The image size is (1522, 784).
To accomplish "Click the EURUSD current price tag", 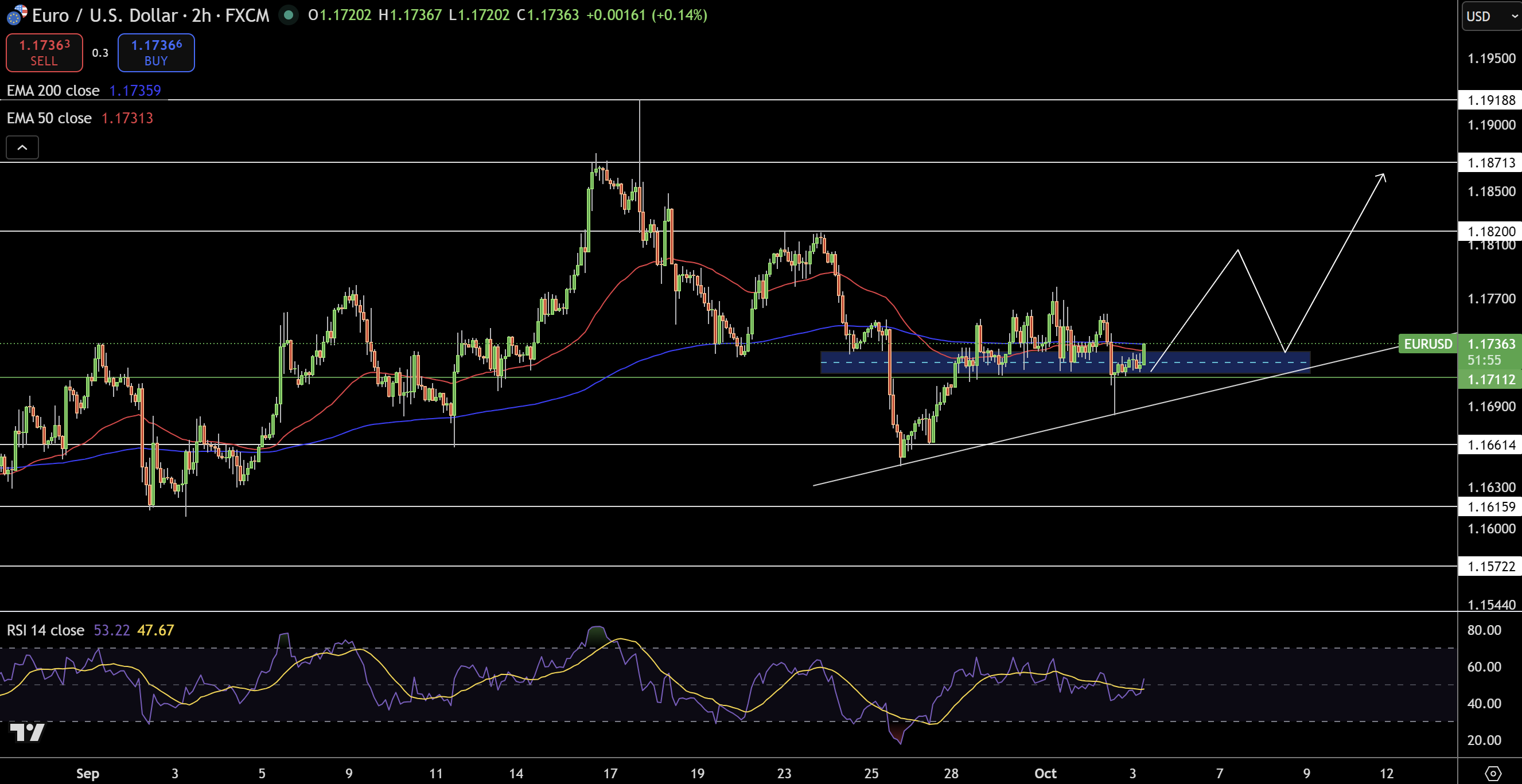I will coord(1428,344).
